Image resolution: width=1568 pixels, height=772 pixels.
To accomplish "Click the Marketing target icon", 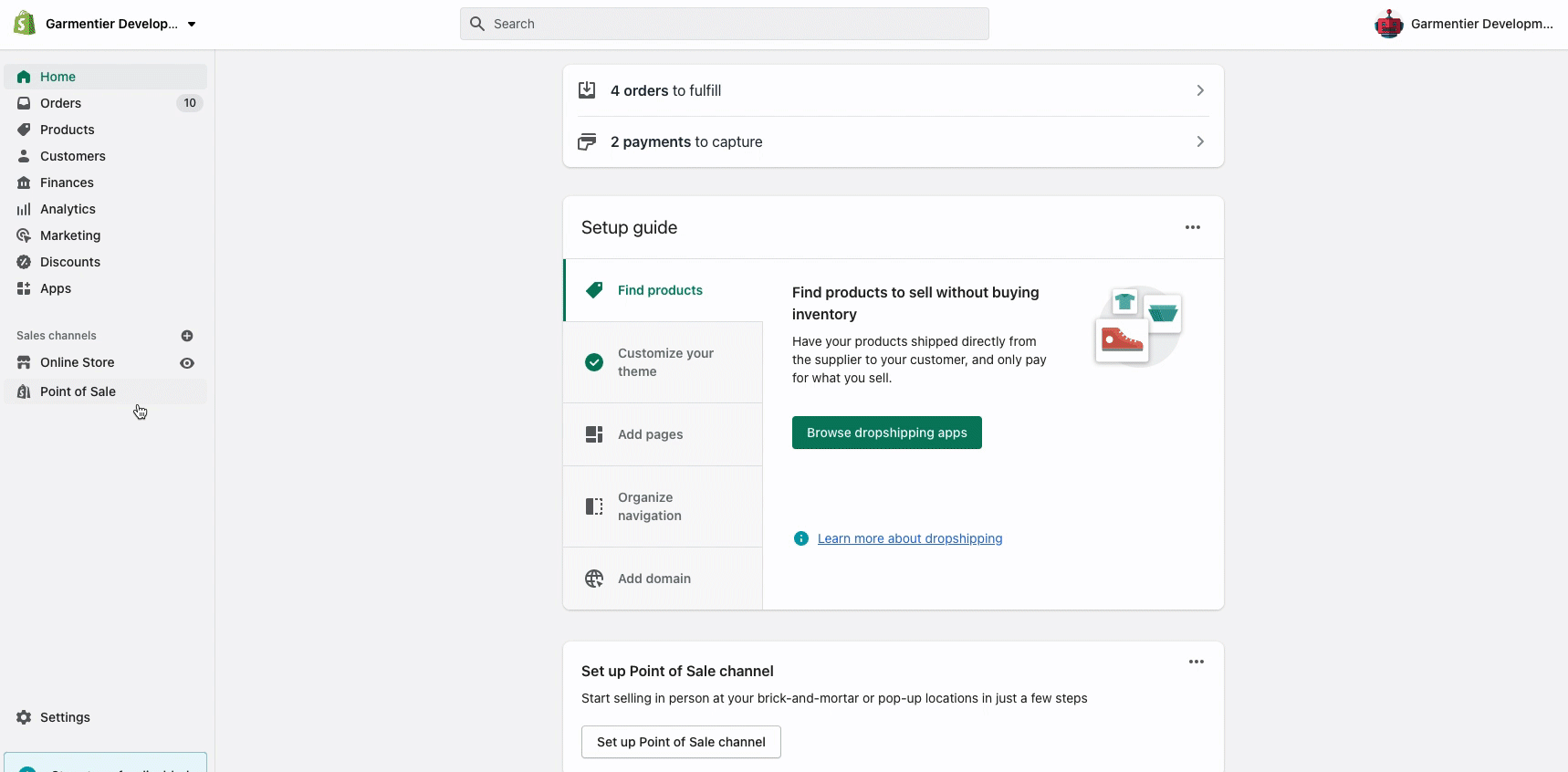I will point(24,235).
